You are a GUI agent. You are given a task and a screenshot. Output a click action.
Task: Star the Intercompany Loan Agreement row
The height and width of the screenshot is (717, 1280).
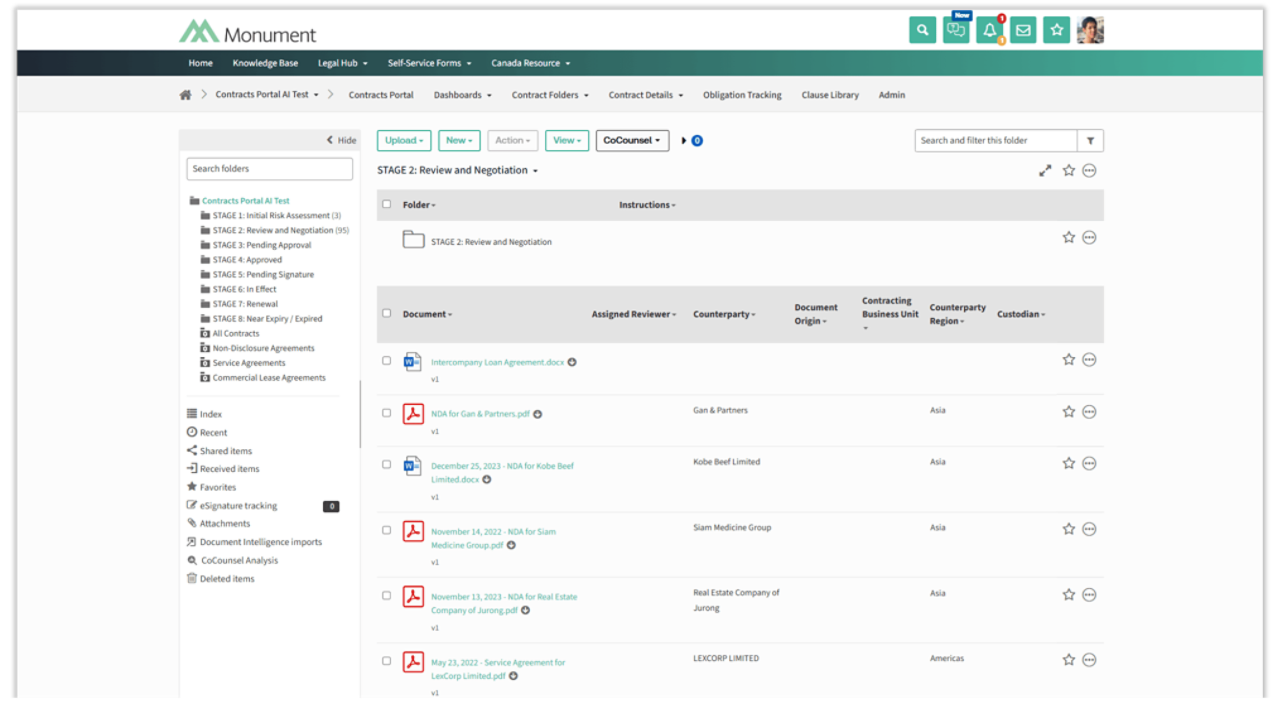(x=1068, y=360)
